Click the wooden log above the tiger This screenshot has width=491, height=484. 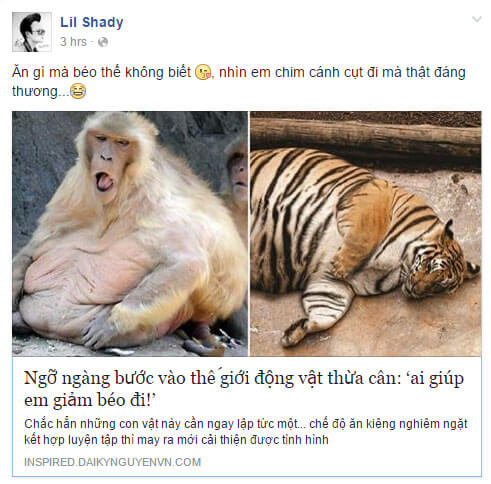[x=365, y=137]
